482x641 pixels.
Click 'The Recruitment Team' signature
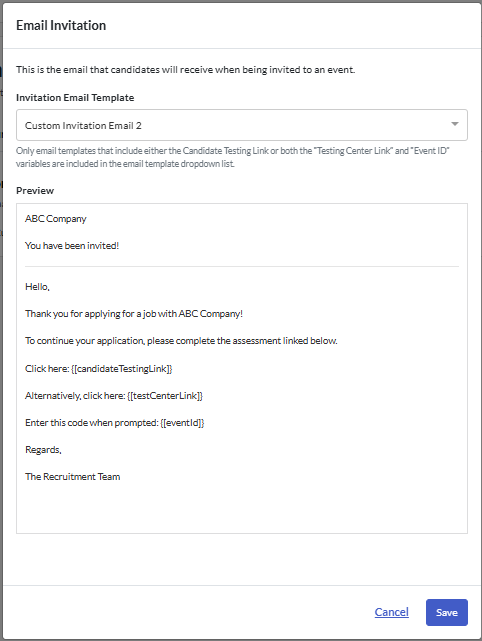coord(72,477)
